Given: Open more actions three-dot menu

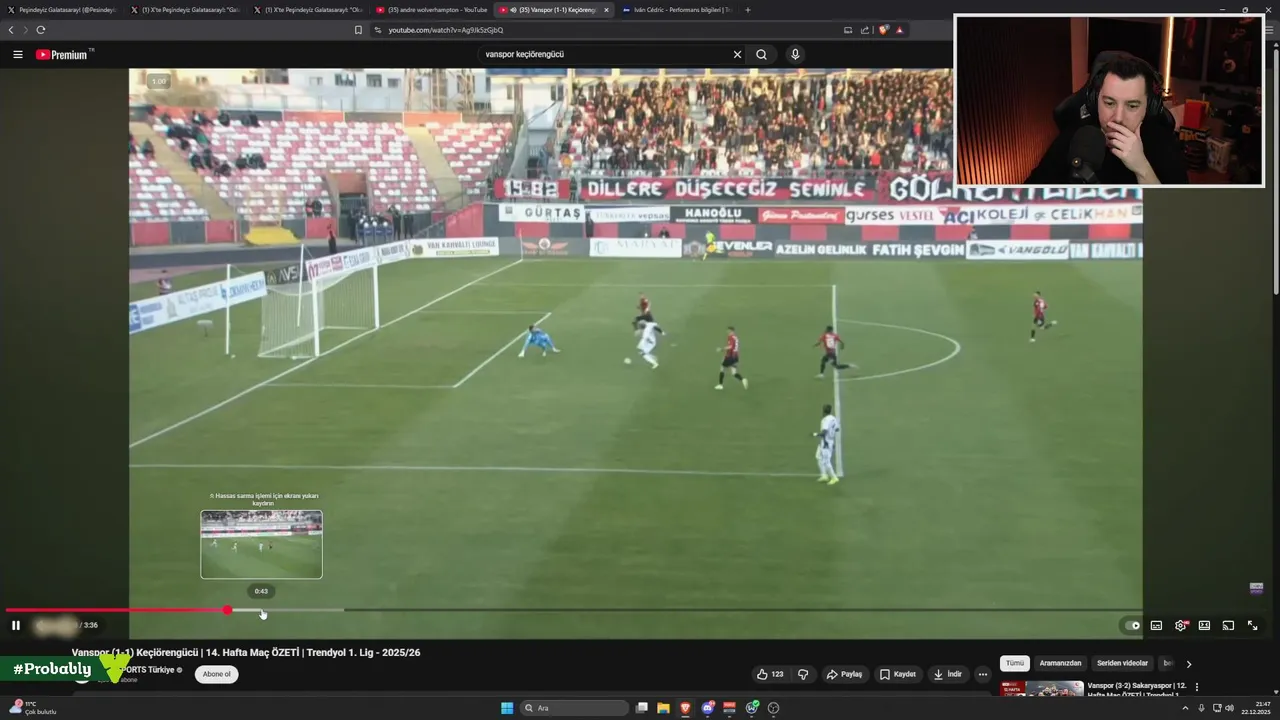Looking at the screenshot, I should tap(982, 674).
